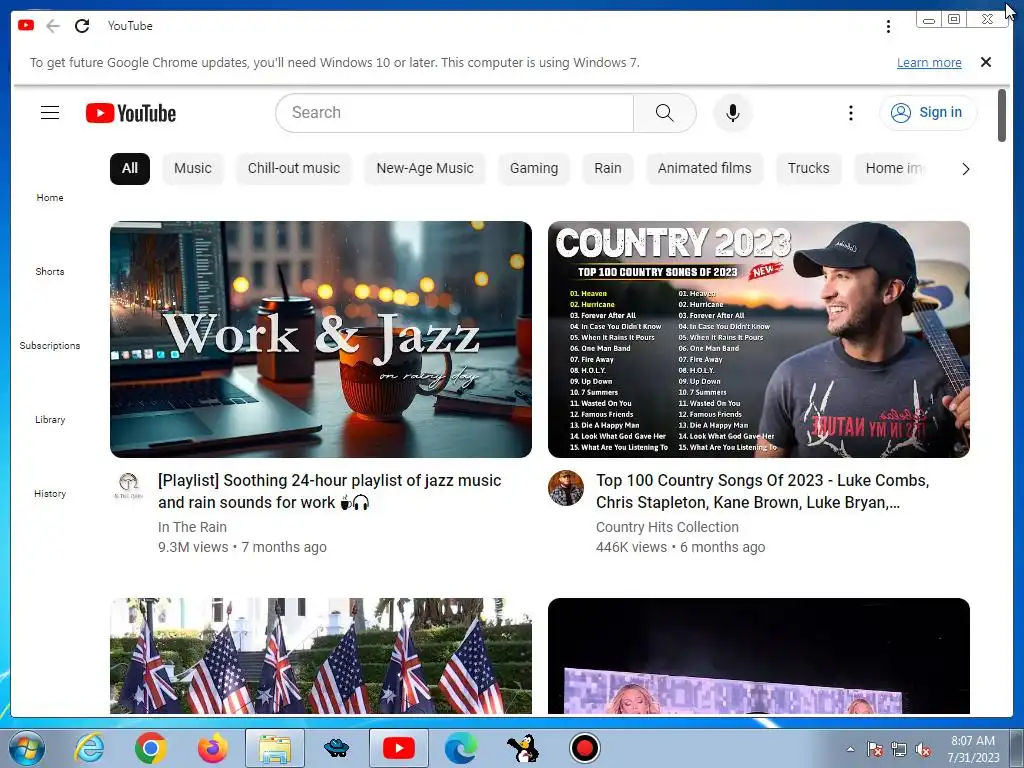
Task: Click the red record taskbar icon
Action: point(584,748)
